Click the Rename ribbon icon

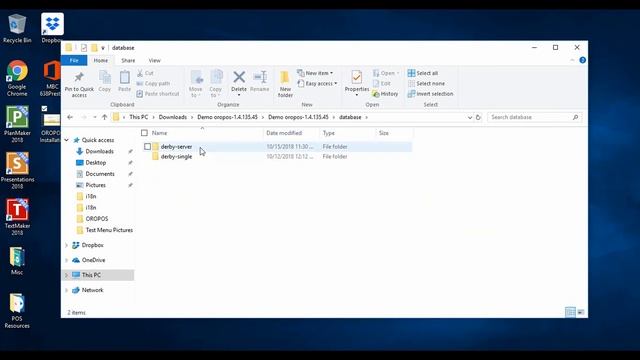[260, 77]
